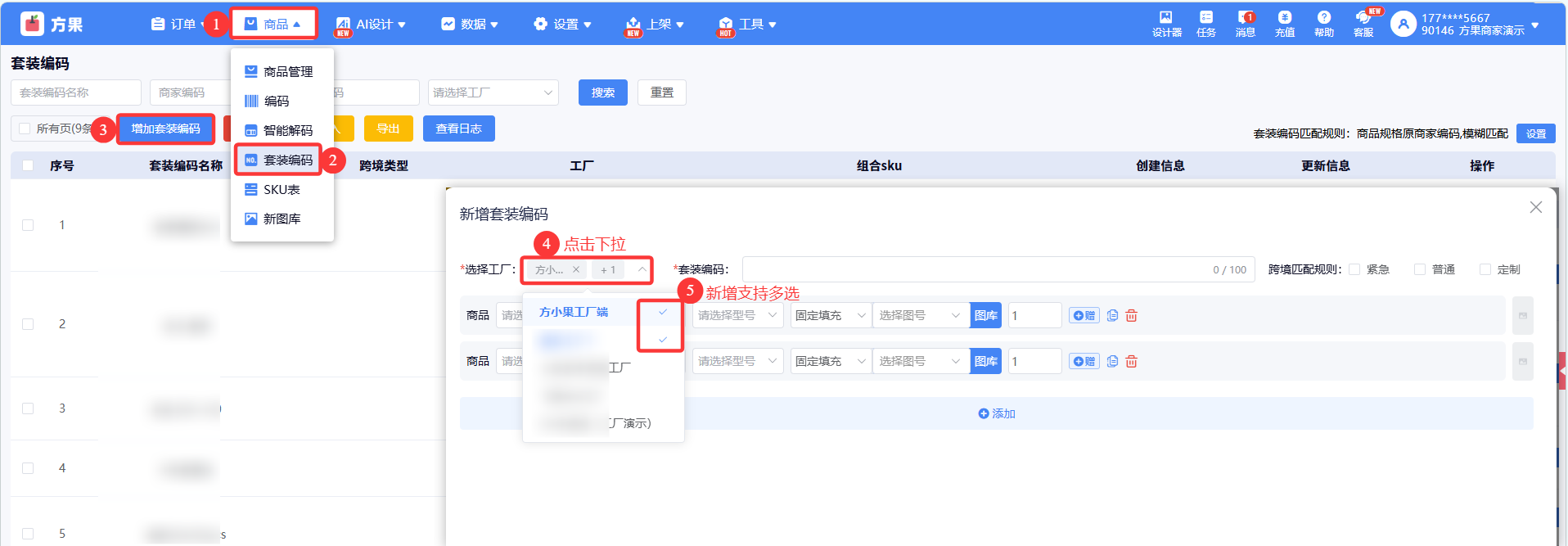Select the checkbox for row 4
This screenshot has width=1568, height=546.
tap(28, 468)
